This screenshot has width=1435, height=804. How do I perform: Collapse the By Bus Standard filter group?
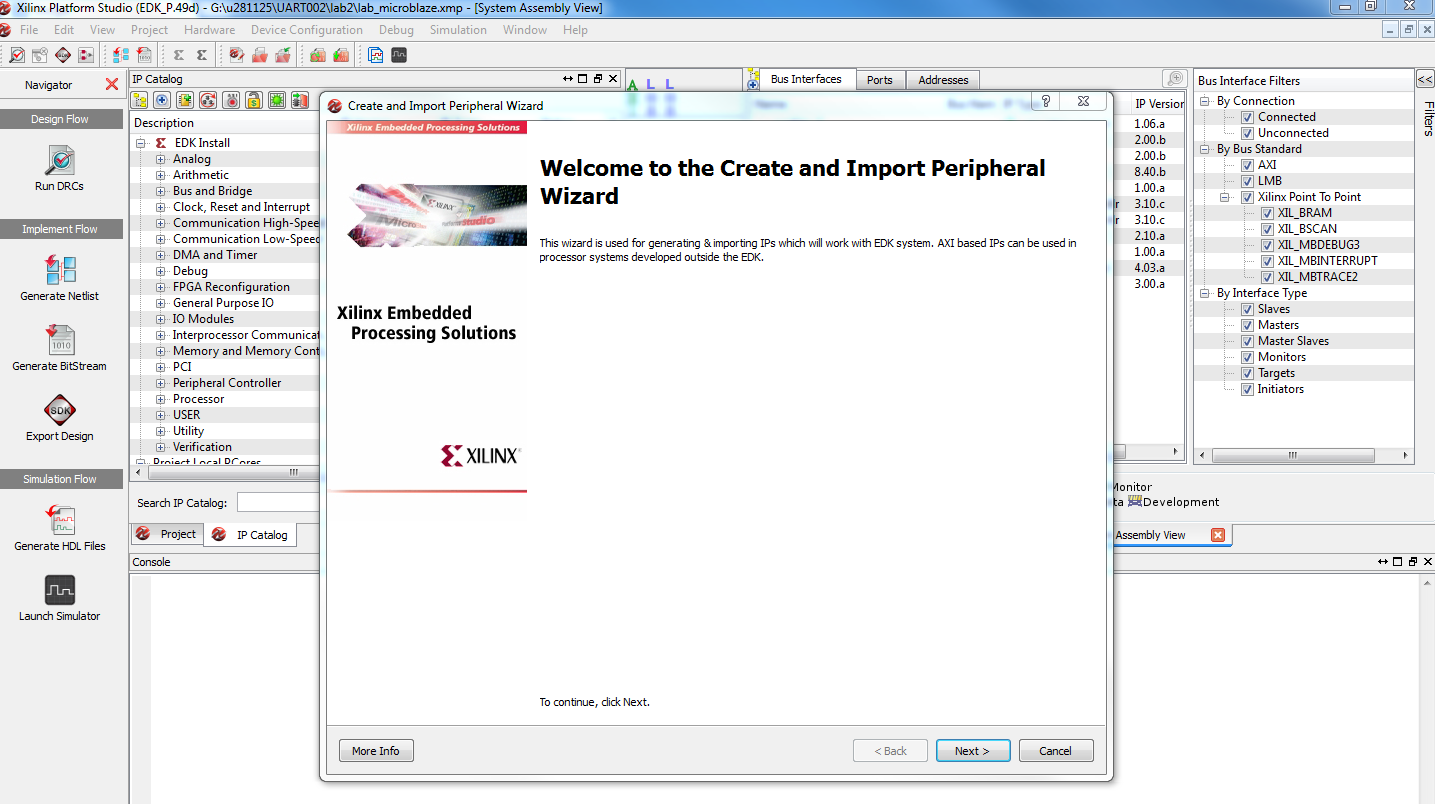pos(1205,149)
